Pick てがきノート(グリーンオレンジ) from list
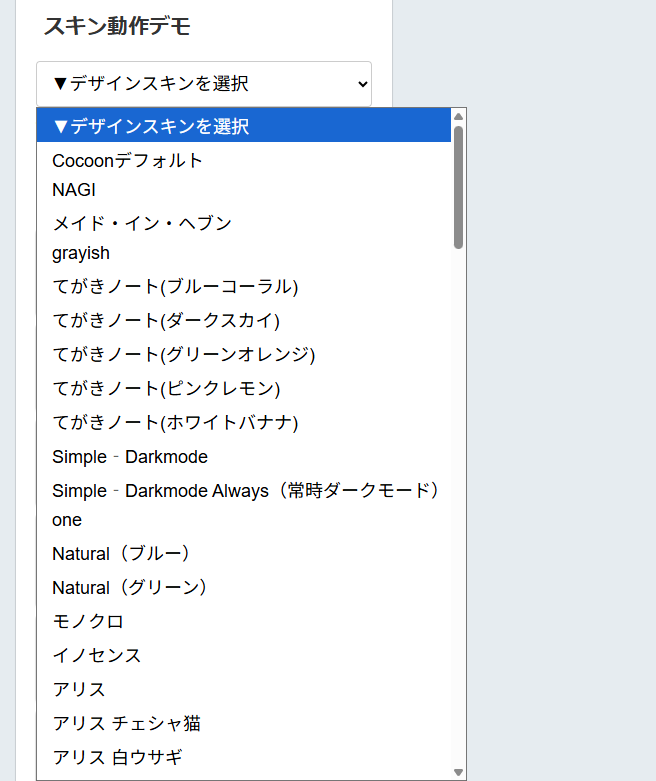 pos(184,355)
